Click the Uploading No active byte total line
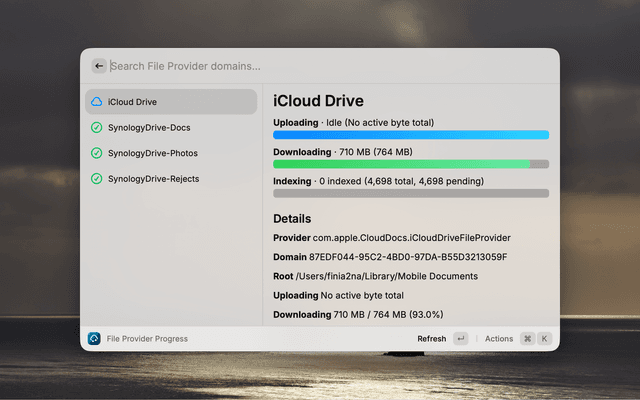Screen dimensions: 640x400 tap(338, 296)
